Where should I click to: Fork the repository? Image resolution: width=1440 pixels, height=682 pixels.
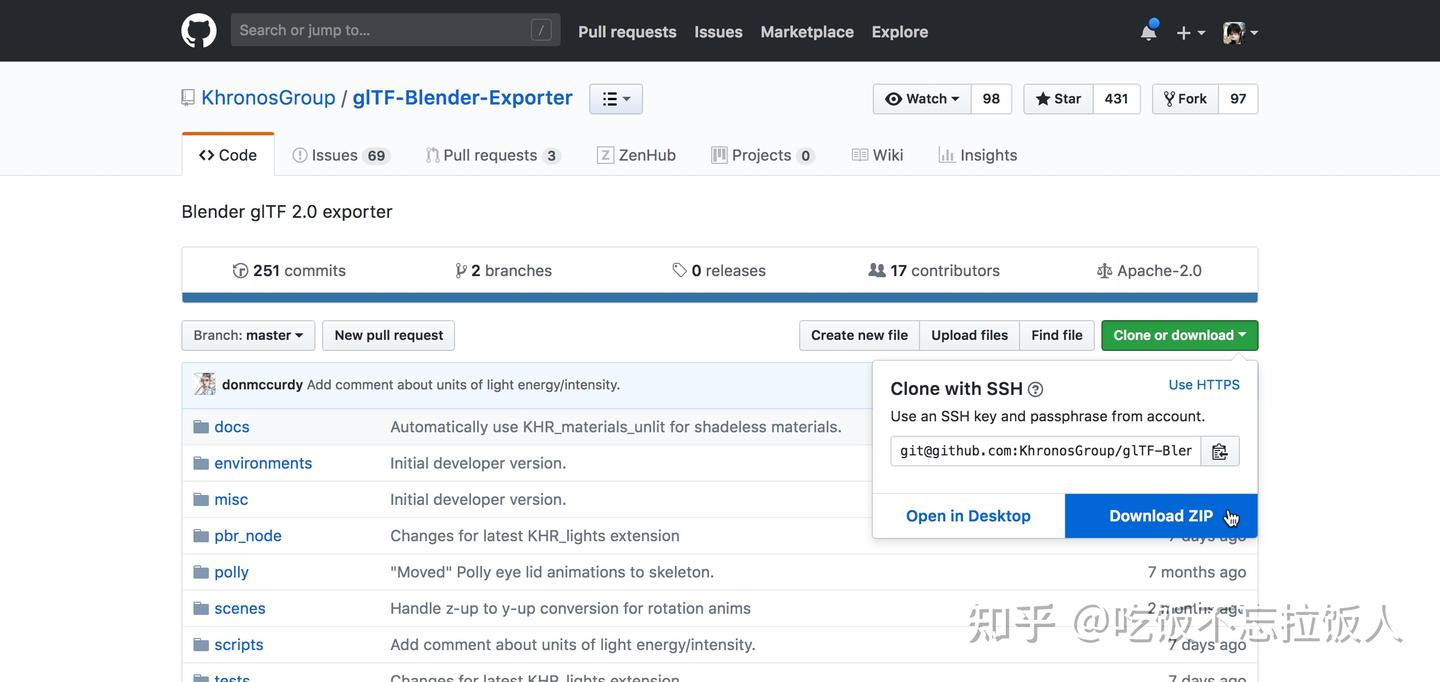pyautogui.click(x=1185, y=99)
